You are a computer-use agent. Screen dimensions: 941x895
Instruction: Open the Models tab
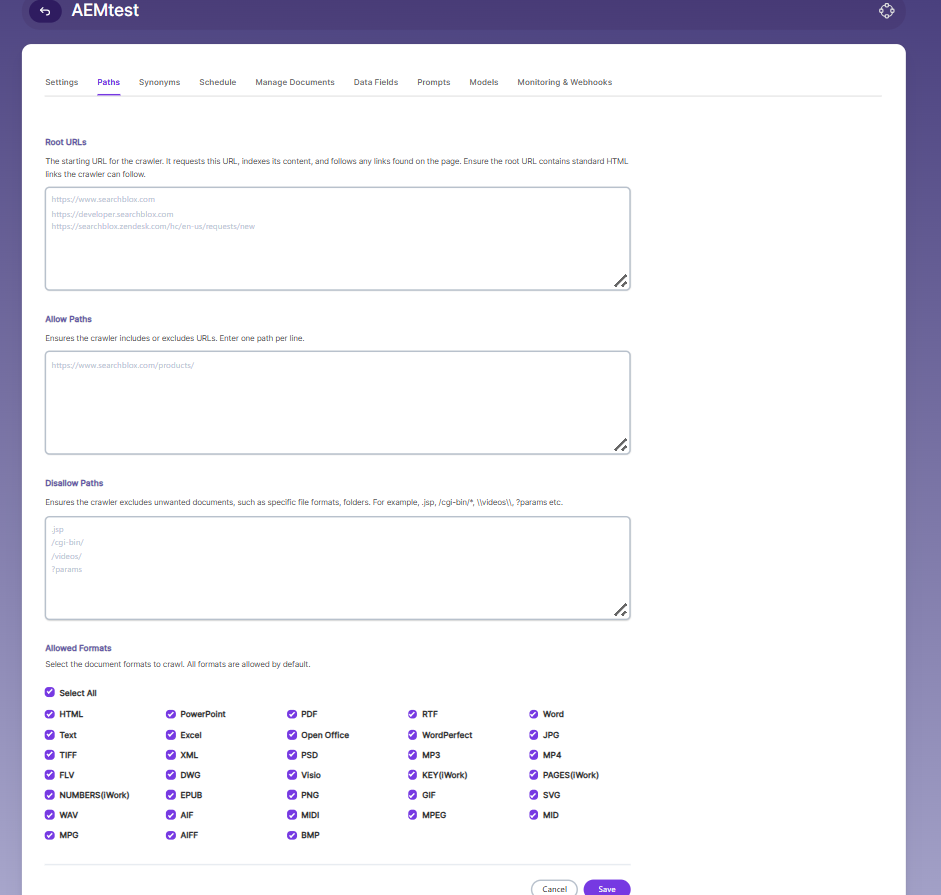484,82
